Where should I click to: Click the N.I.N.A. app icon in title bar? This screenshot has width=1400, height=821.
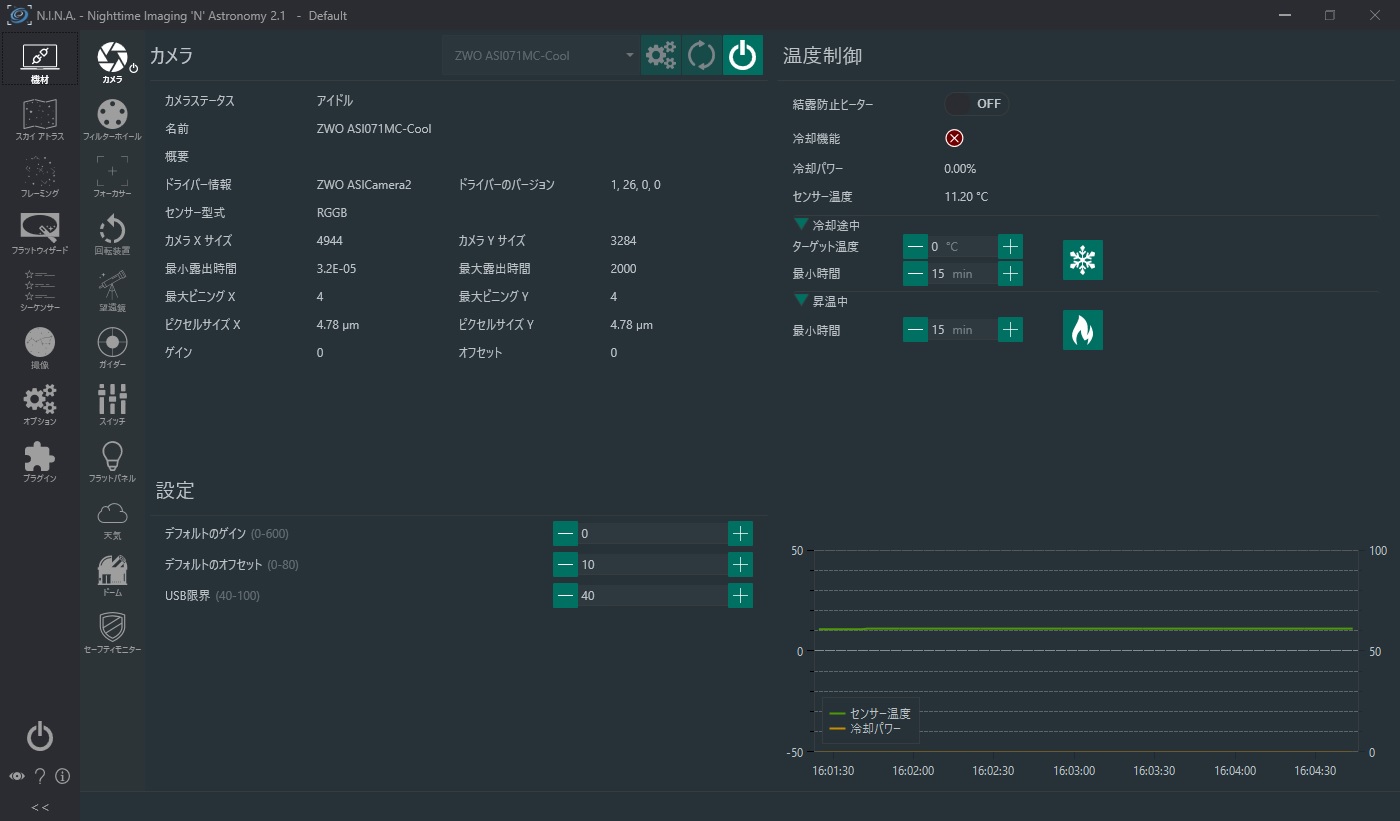pyautogui.click(x=20, y=15)
